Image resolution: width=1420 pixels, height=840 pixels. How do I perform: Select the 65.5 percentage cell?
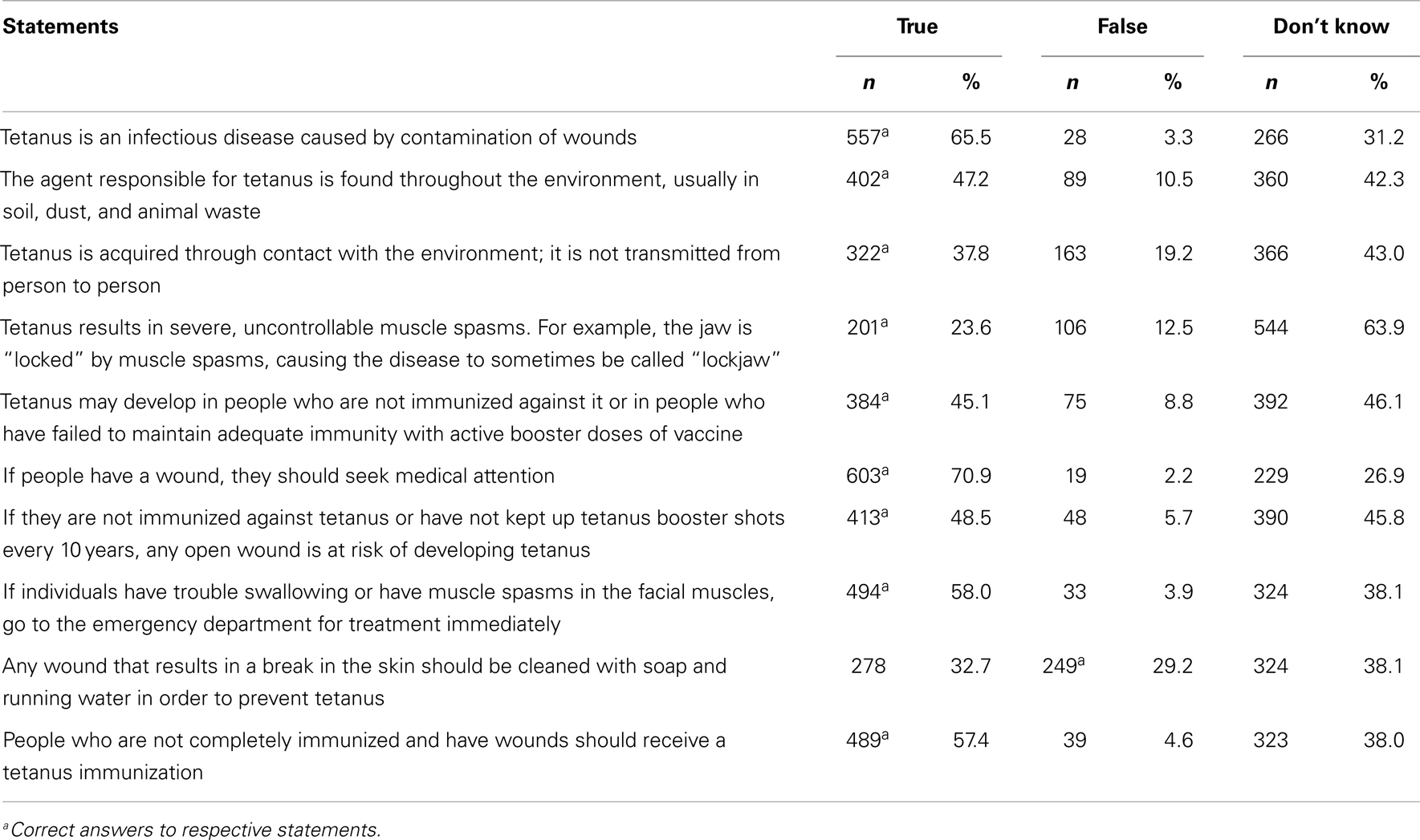(970, 137)
